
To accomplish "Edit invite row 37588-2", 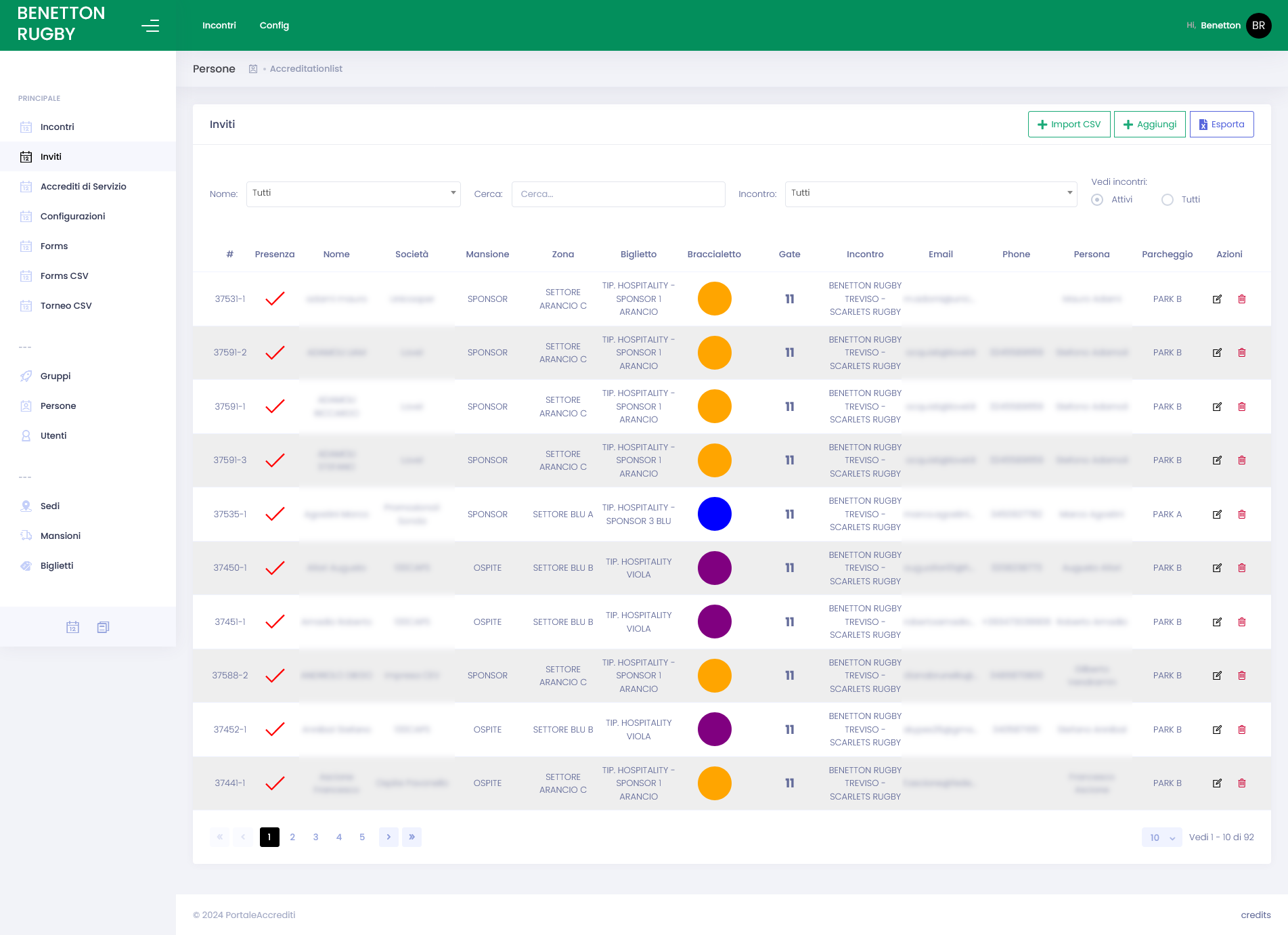I will 1217,676.
